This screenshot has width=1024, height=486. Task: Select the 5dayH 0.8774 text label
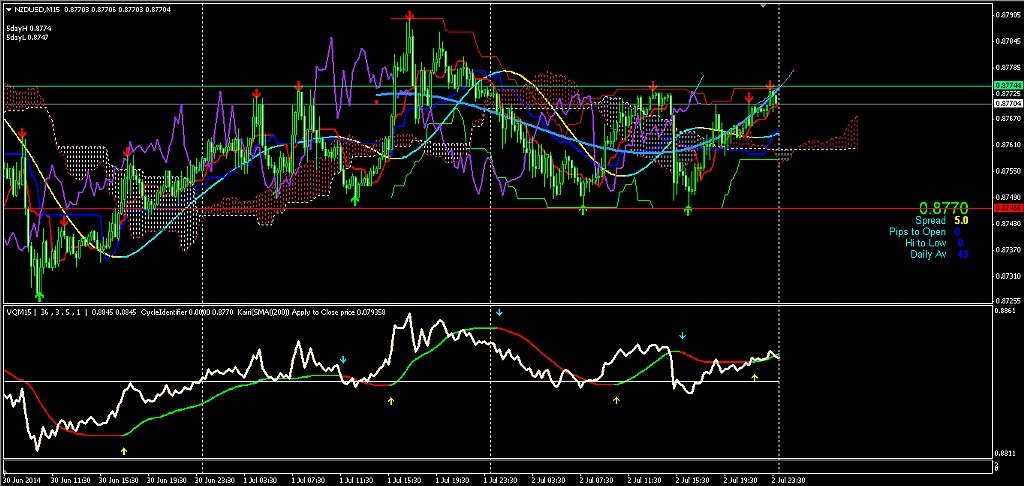coord(29,29)
